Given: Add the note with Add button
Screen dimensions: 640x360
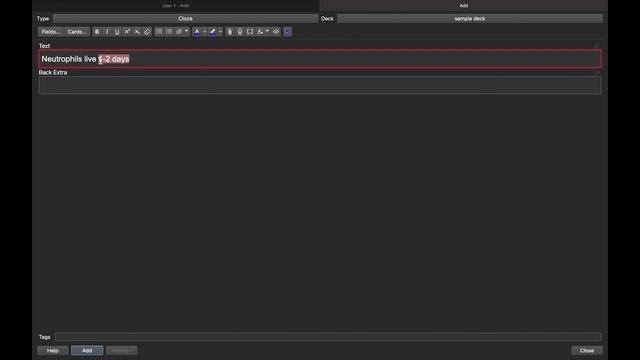Looking at the screenshot, I should (x=87, y=351).
